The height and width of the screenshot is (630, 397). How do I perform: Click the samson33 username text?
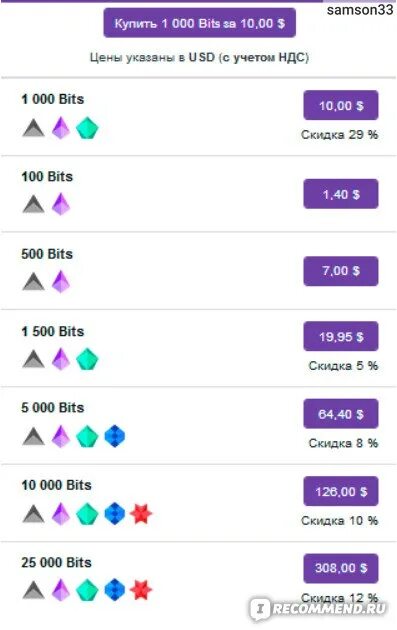pos(360,10)
